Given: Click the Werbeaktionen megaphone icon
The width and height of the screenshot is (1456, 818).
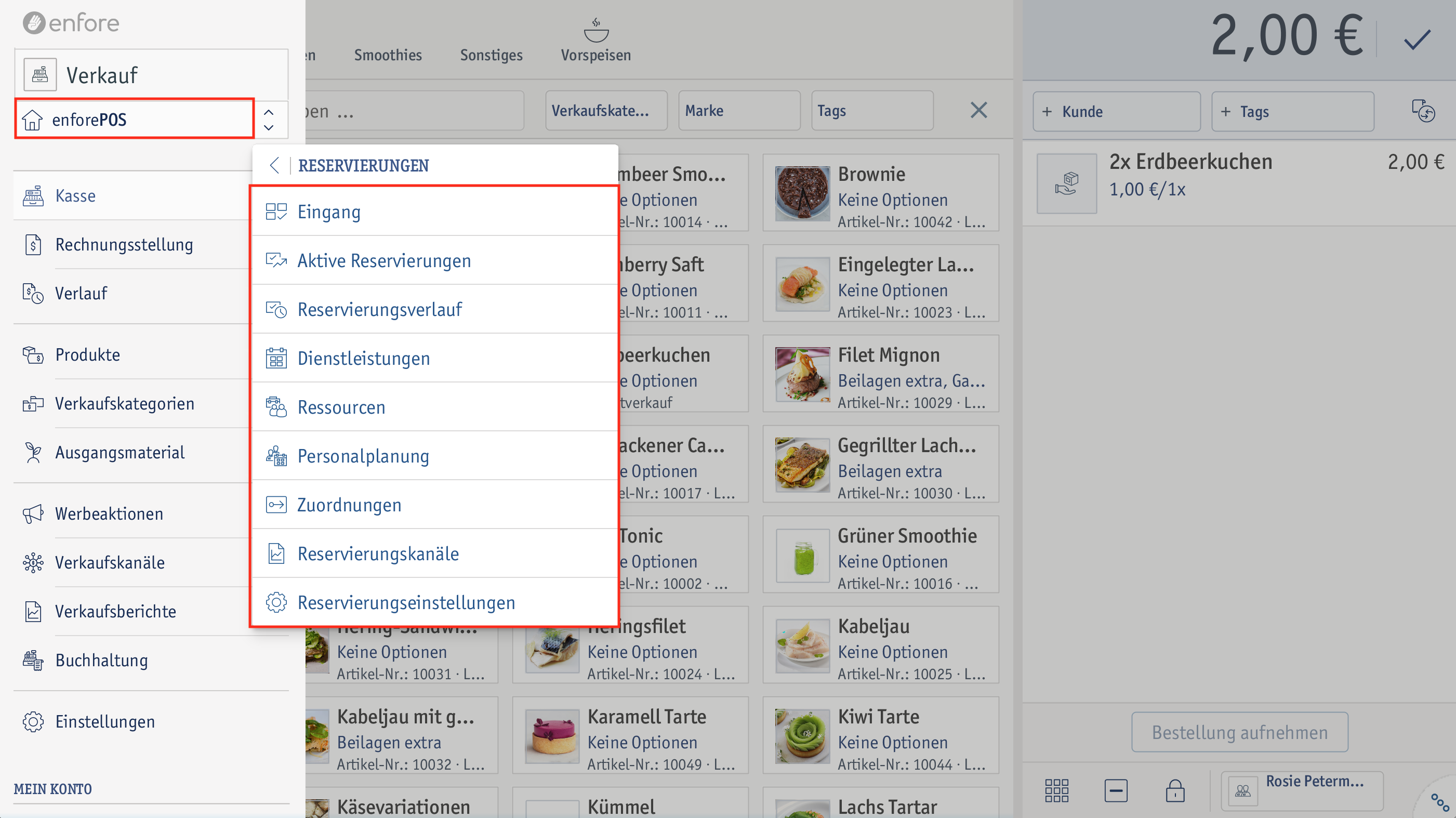Looking at the screenshot, I should pos(33,513).
